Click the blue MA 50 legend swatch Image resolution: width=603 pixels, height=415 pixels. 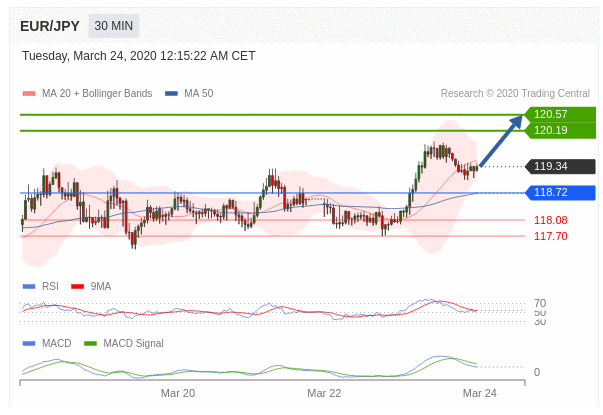pyautogui.click(x=171, y=93)
